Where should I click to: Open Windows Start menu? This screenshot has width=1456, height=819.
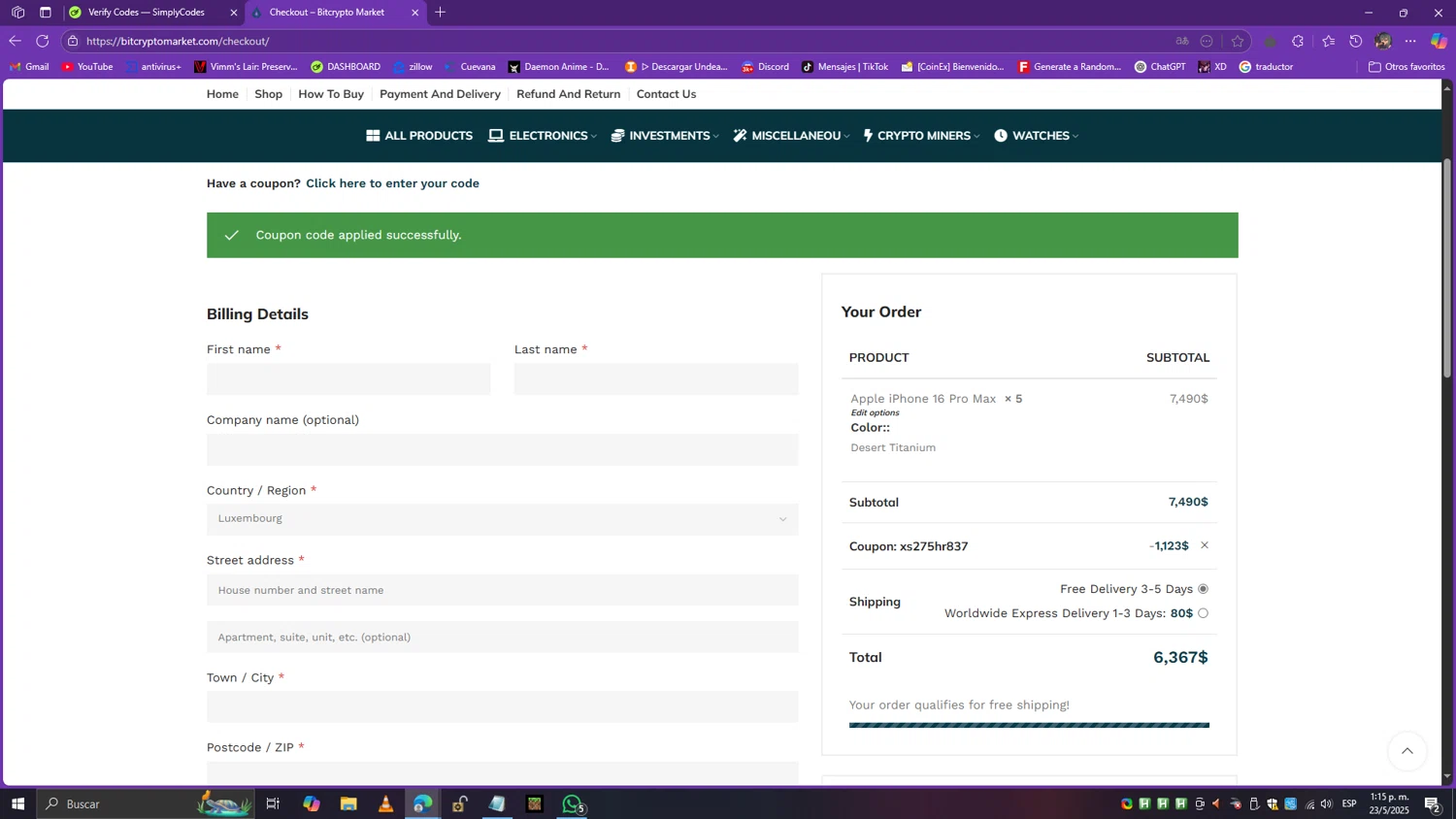click(17, 803)
